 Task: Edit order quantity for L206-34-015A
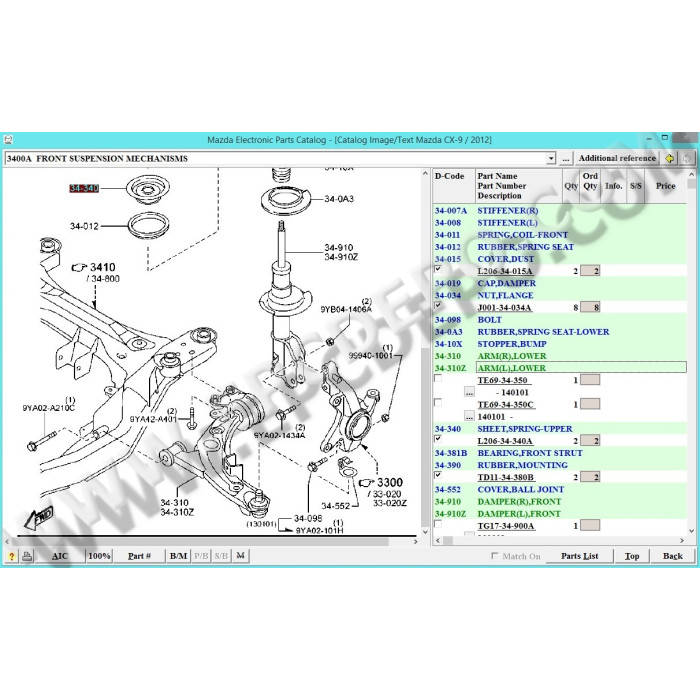590,271
